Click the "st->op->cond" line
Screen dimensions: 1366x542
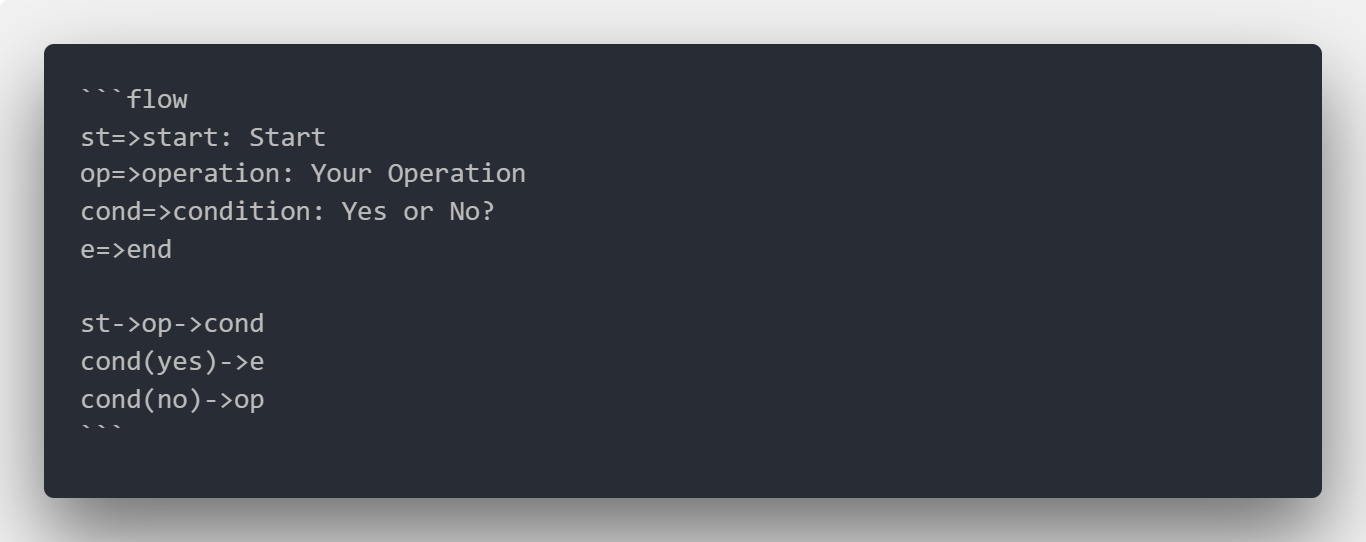(172, 324)
